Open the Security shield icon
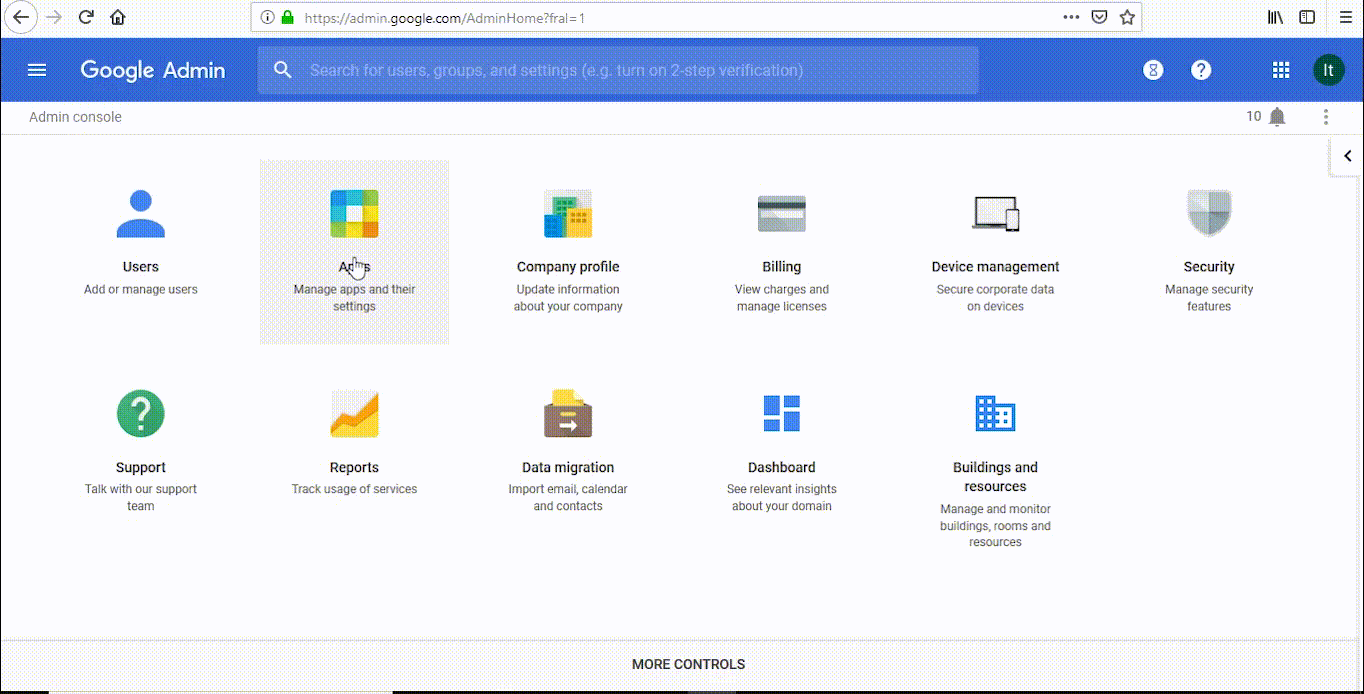This screenshot has height=694, width=1364. (x=1209, y=213)
